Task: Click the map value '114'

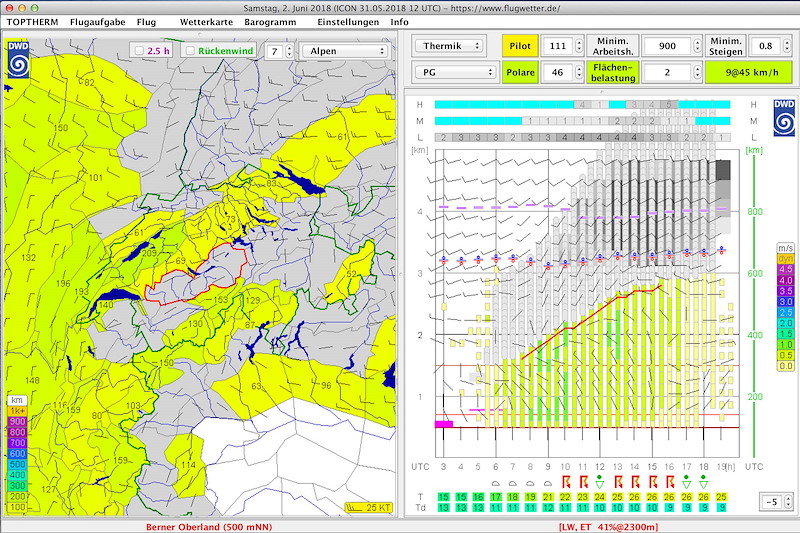Action: tap(188, 465)
